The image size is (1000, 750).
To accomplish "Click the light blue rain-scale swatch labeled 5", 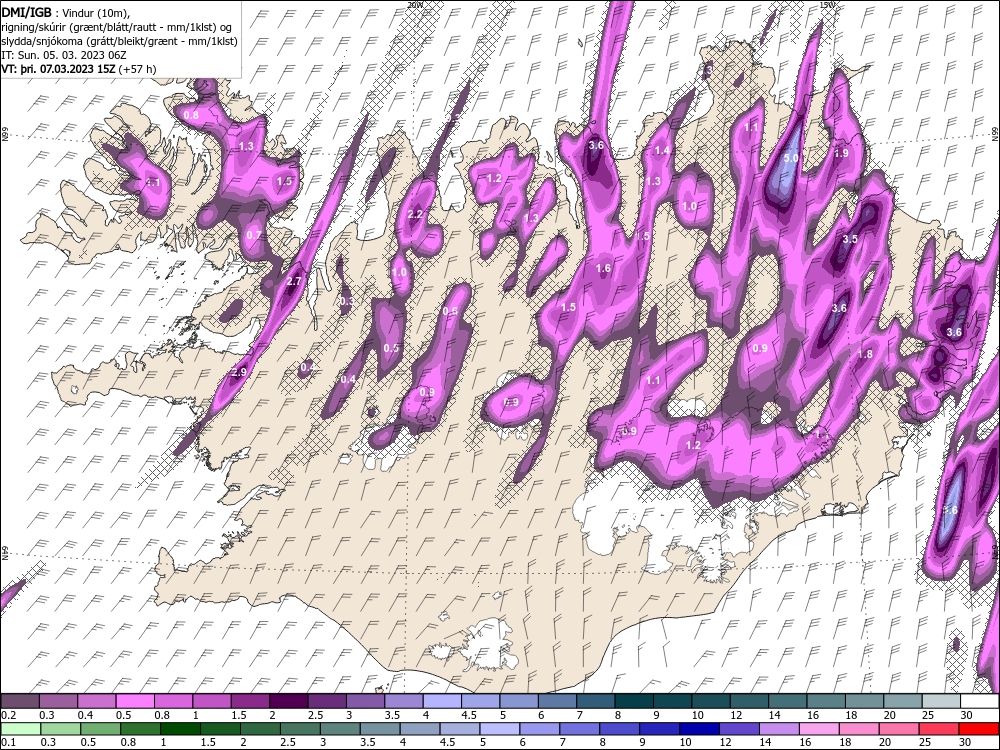I will click(499, 729).
